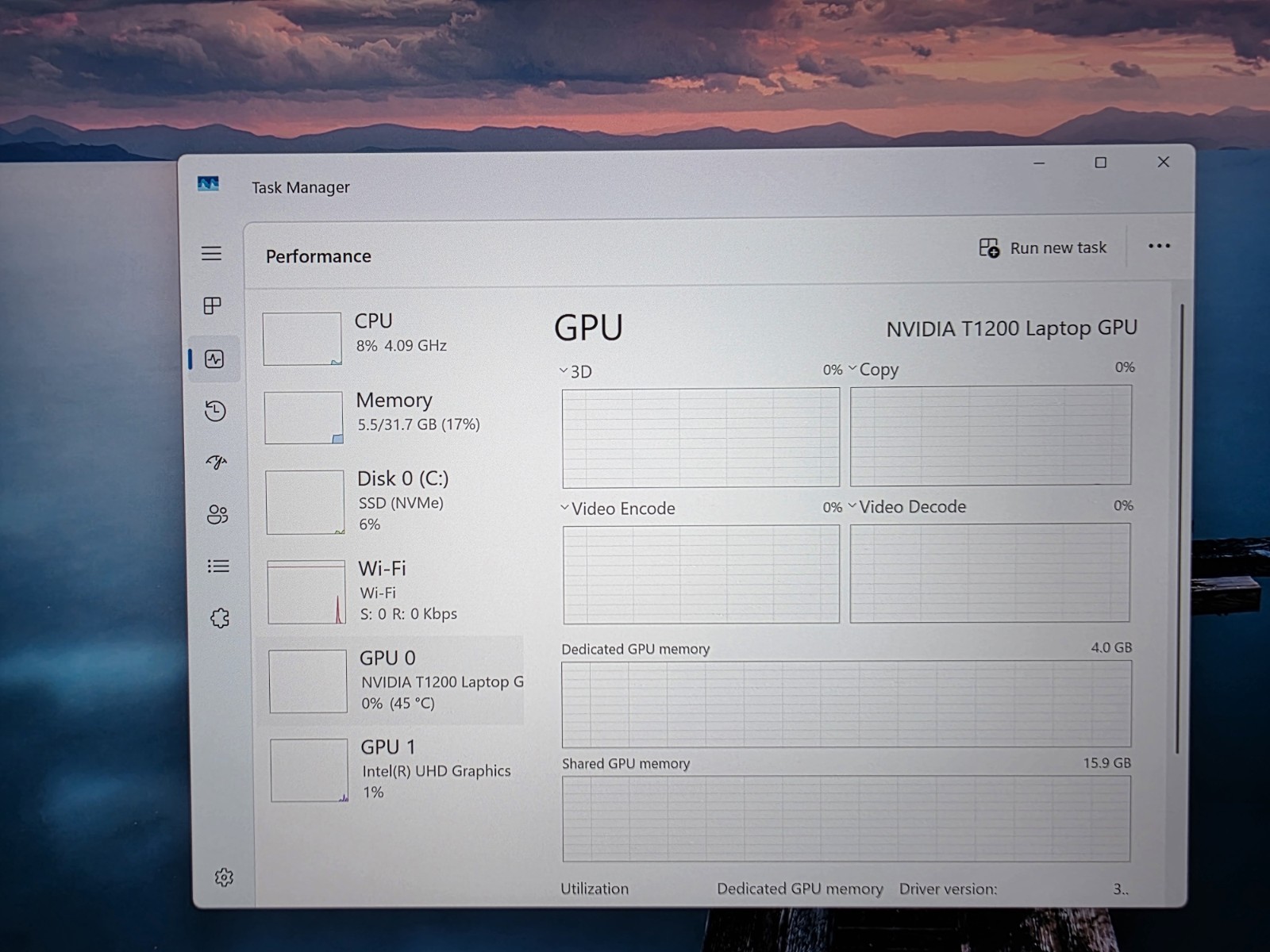Click the vertical scrollbar in GPU pane

point(1180,528)
